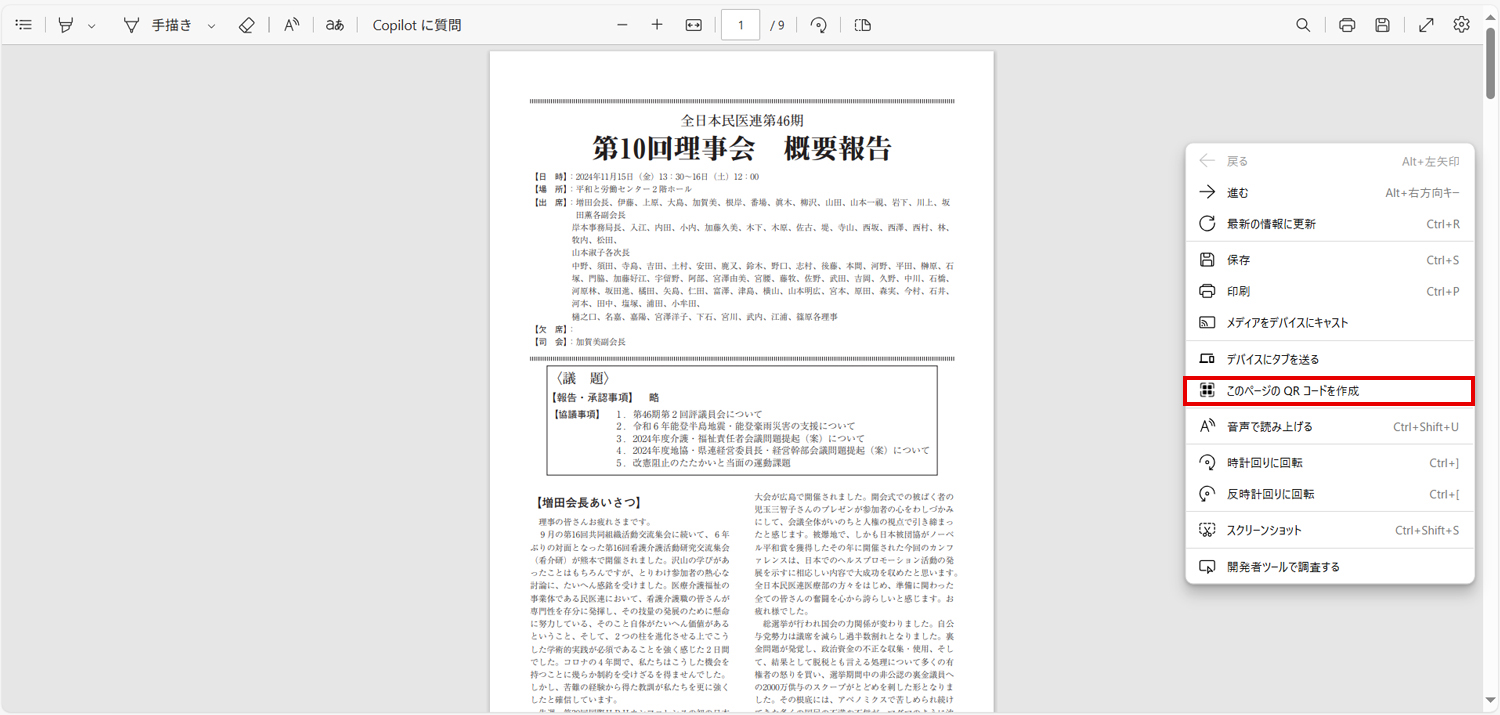Toggle the page view layout button
The image size is (1500, 715).
[862, 25]
